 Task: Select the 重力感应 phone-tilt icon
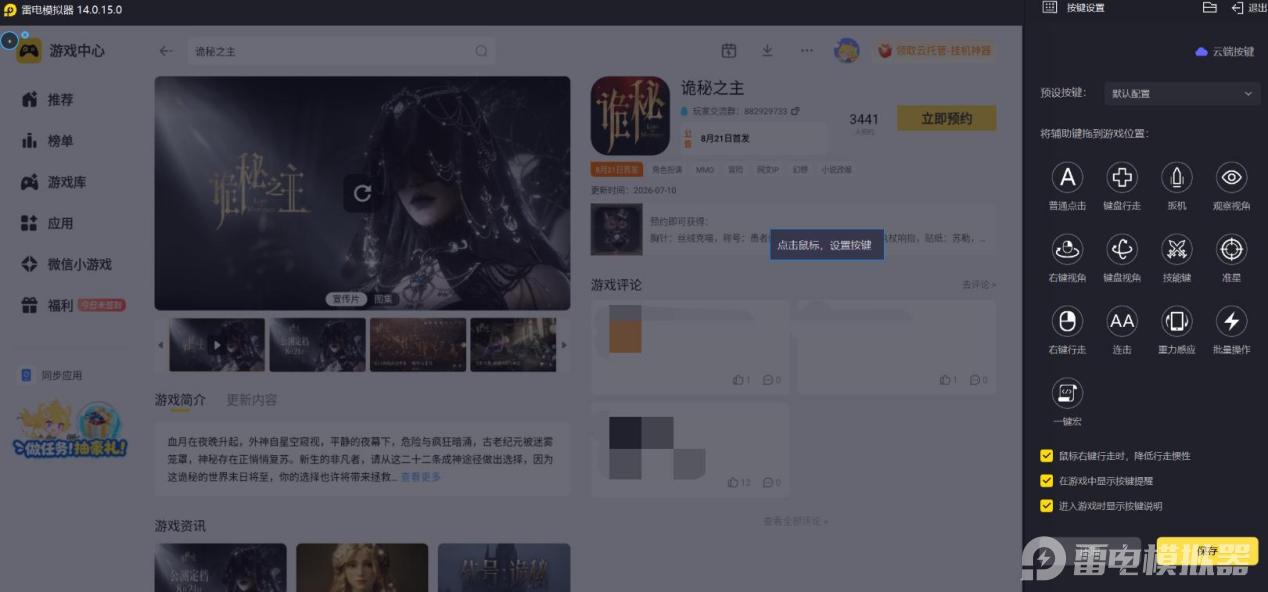[x=1177, y=321]
